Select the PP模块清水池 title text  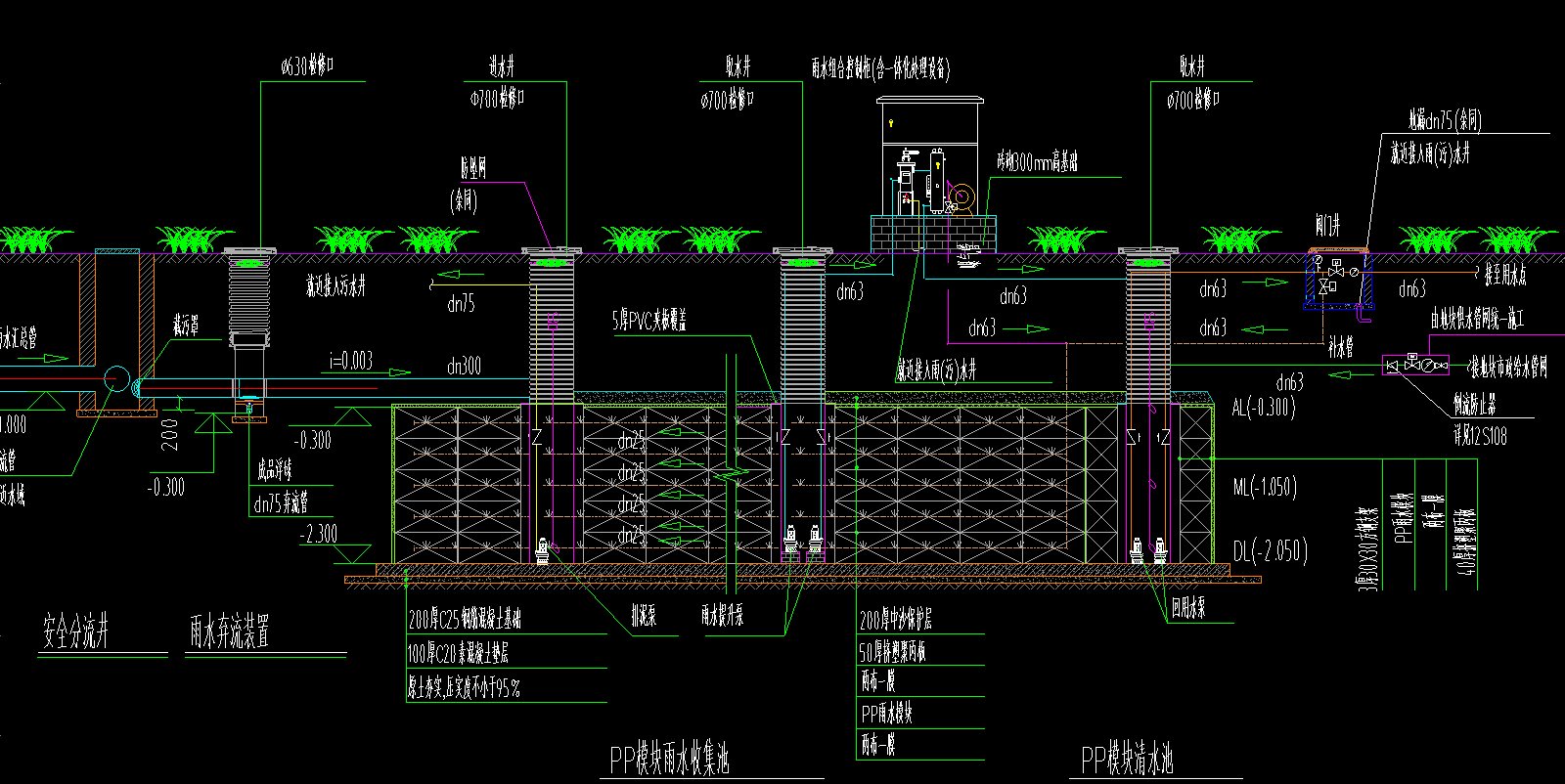[1126, 760]
